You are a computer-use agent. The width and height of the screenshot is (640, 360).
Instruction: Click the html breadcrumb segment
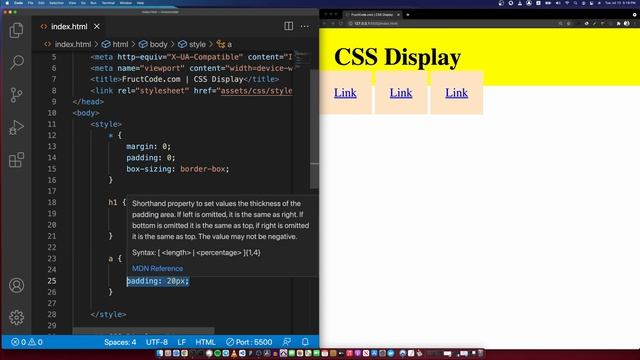pos(115,44)
